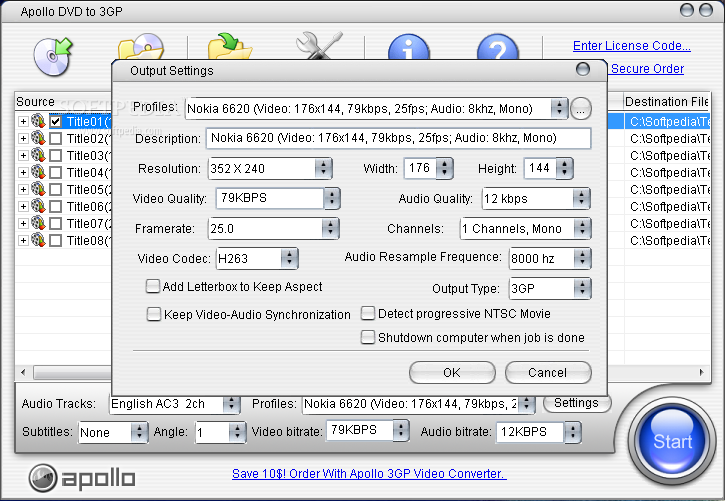Screen dimensions: 725x501
Task: Open the Profiles dropdown in Output Settings
Action: click(x=559, y=109)
